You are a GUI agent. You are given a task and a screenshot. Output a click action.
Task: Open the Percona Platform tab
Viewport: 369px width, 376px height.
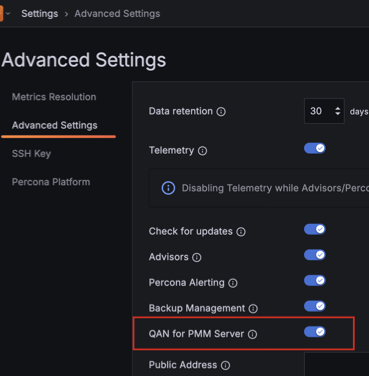pyautogui.click(x=51, y=182)
